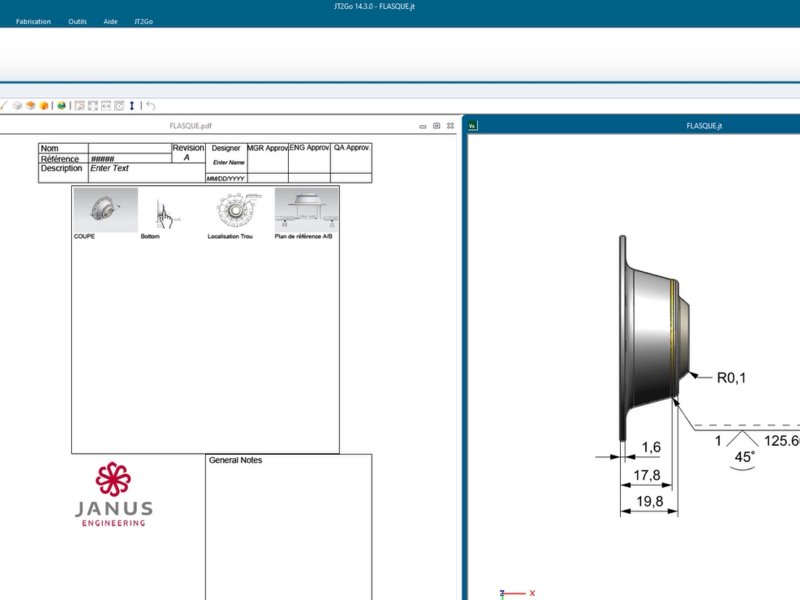Click the ENG Approv. header cell
Viewport: 800px width, 600px height.
point(309,148)
